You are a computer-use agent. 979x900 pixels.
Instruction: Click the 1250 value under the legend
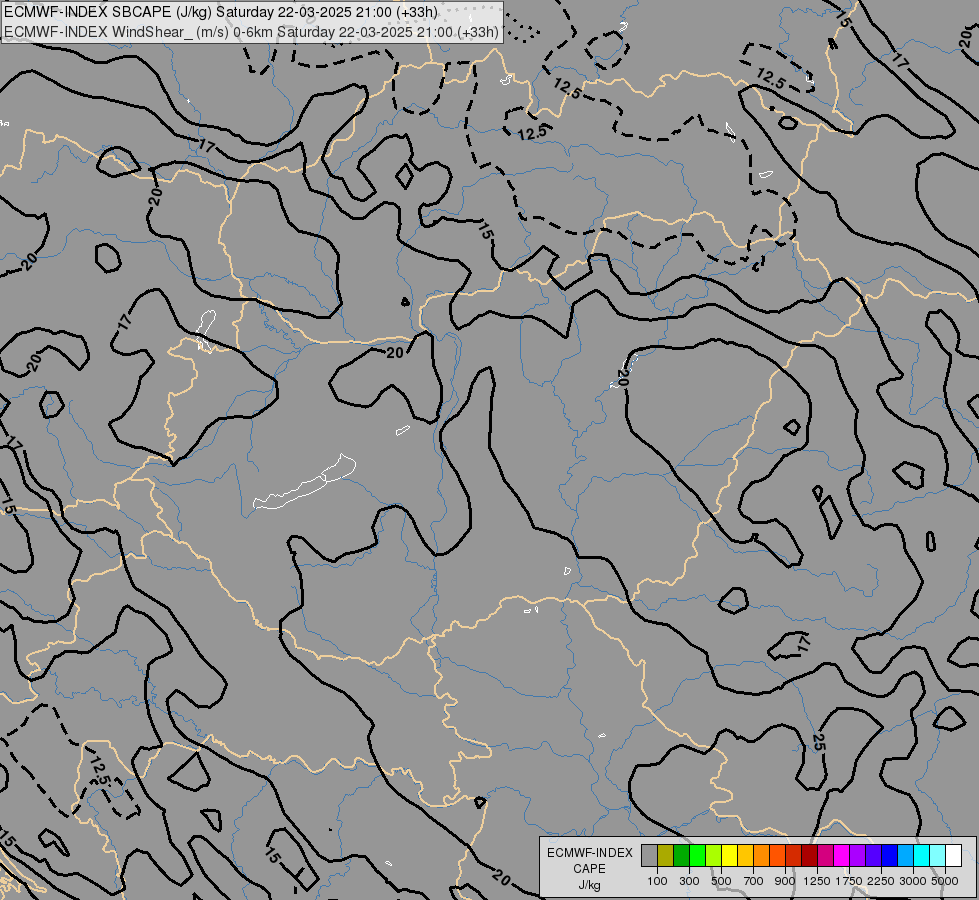[817, 881]
